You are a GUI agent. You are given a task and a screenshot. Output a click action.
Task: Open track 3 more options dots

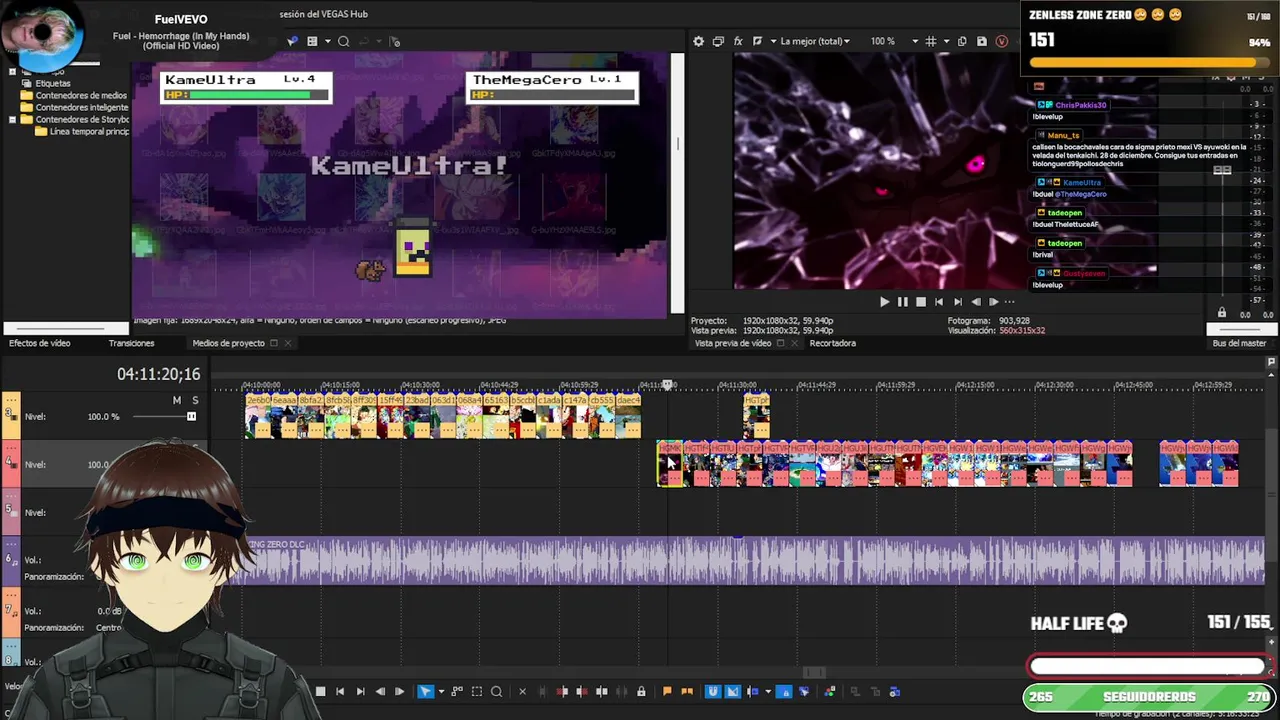pos(12,399)
